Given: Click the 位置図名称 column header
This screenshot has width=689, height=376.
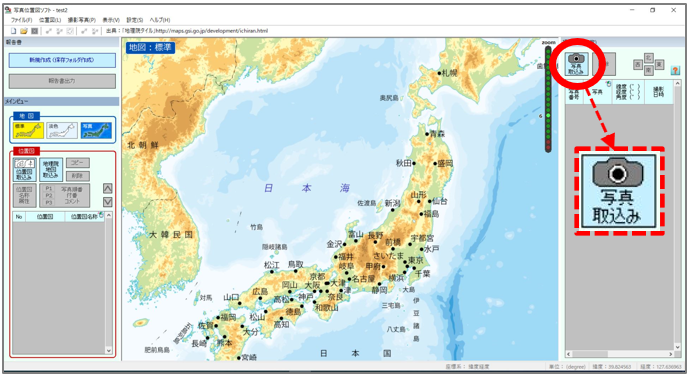Looking at the screenshot, I should coord(85,217).
